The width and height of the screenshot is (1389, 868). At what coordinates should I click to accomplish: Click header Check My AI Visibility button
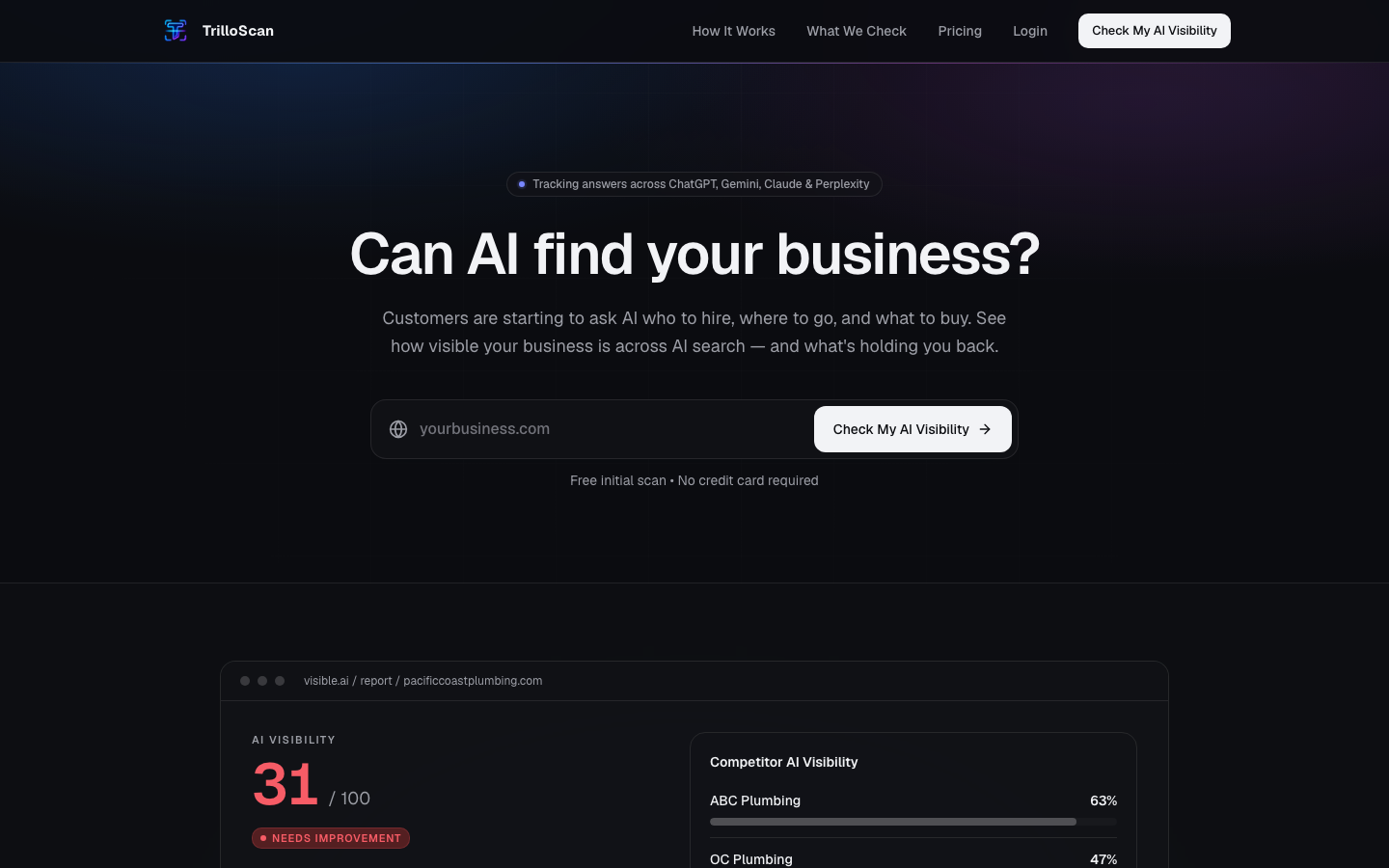coord(1155,31)
